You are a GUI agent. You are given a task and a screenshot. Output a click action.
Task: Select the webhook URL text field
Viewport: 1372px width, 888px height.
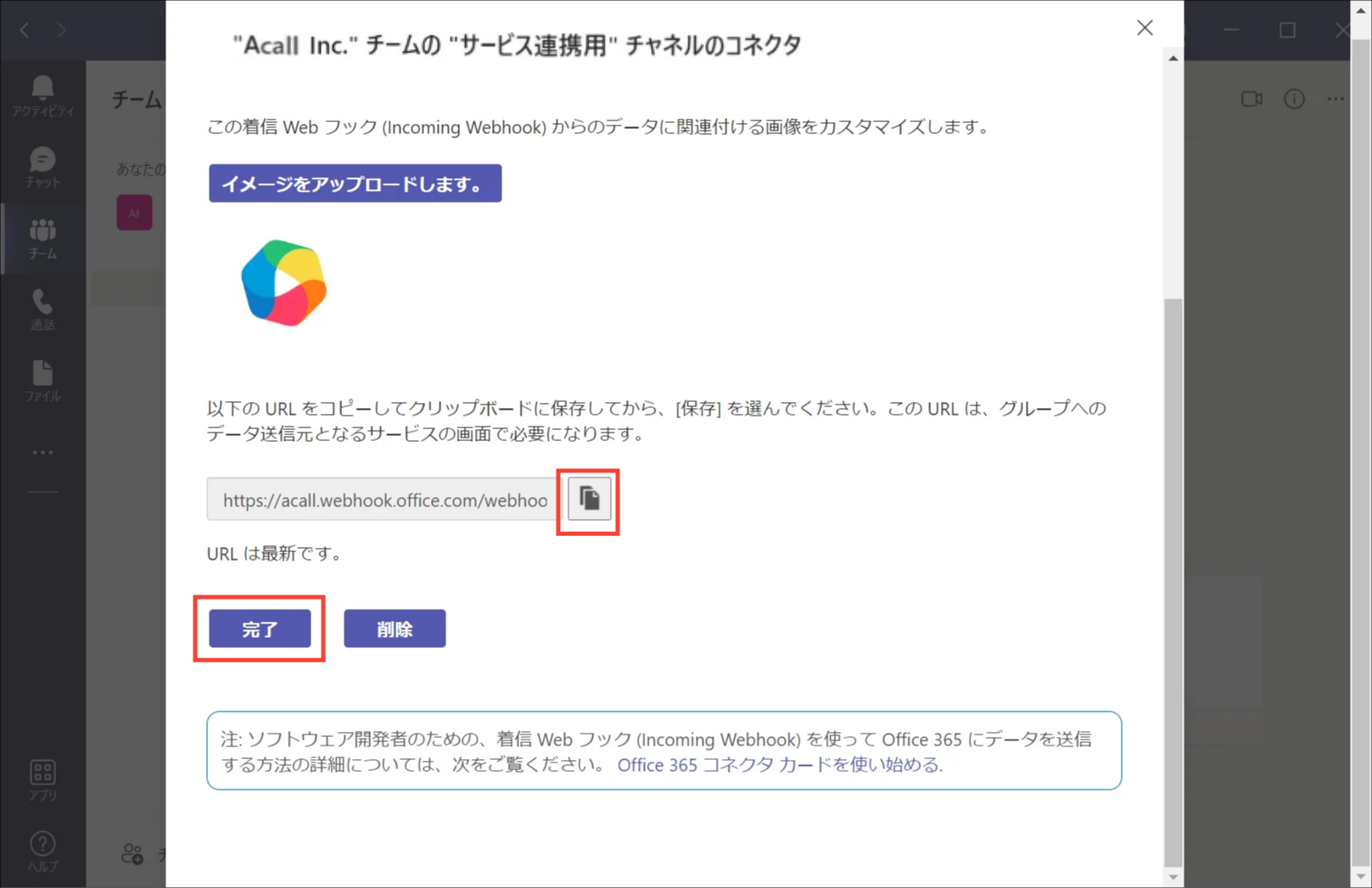click(383, 500)
